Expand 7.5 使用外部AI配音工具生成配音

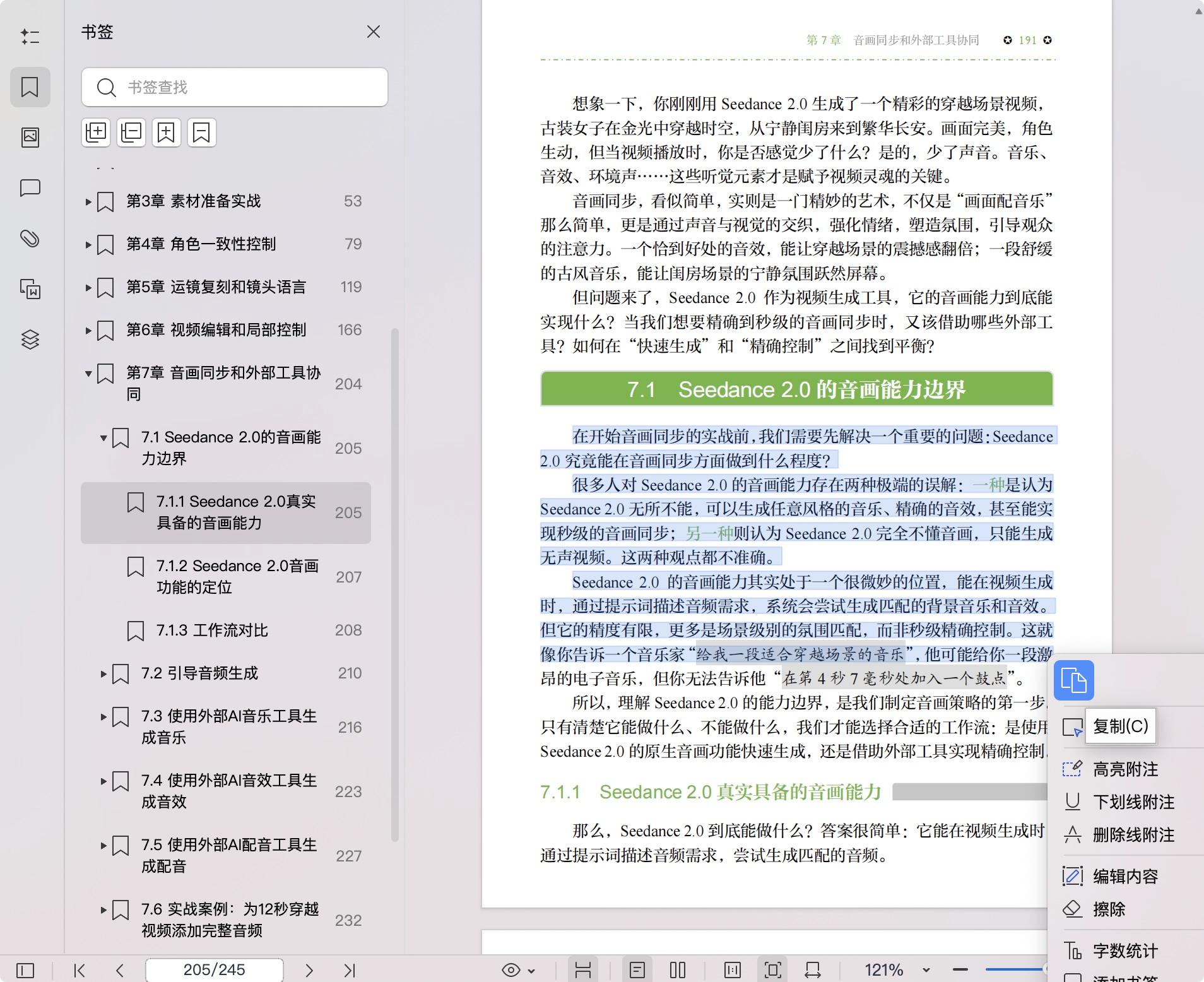tap(103, 845)
